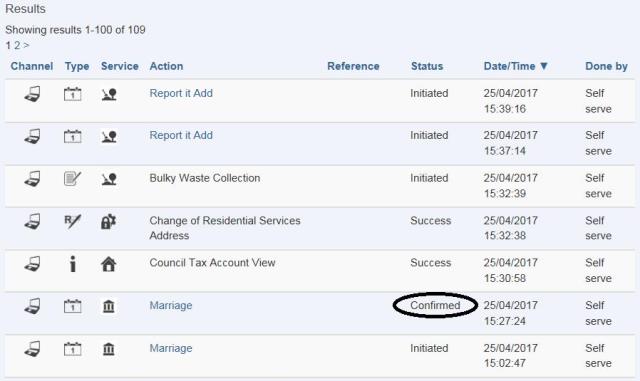The width and height of the screenshot is (640, 381).
Task: Click the date 25/04/2017 15:30:58
Action: [x=511, y=270]
